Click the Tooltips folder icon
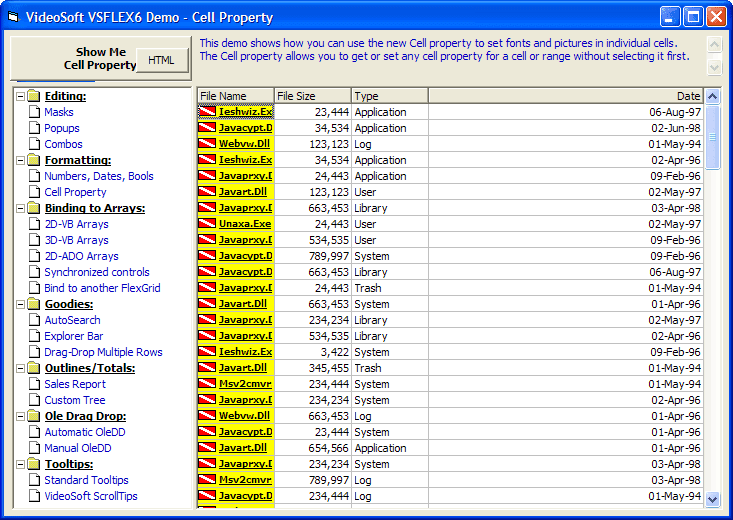 coord(34,464)
